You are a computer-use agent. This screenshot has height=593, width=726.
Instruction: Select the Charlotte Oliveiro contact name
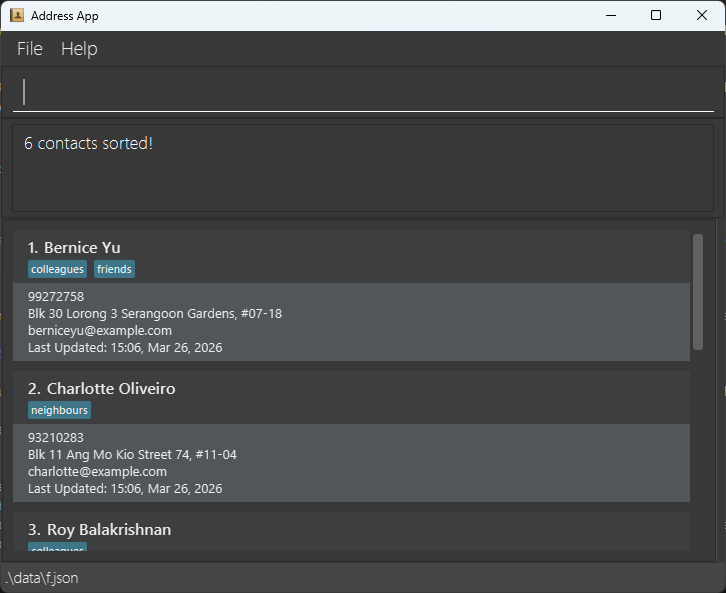point(110,389)
